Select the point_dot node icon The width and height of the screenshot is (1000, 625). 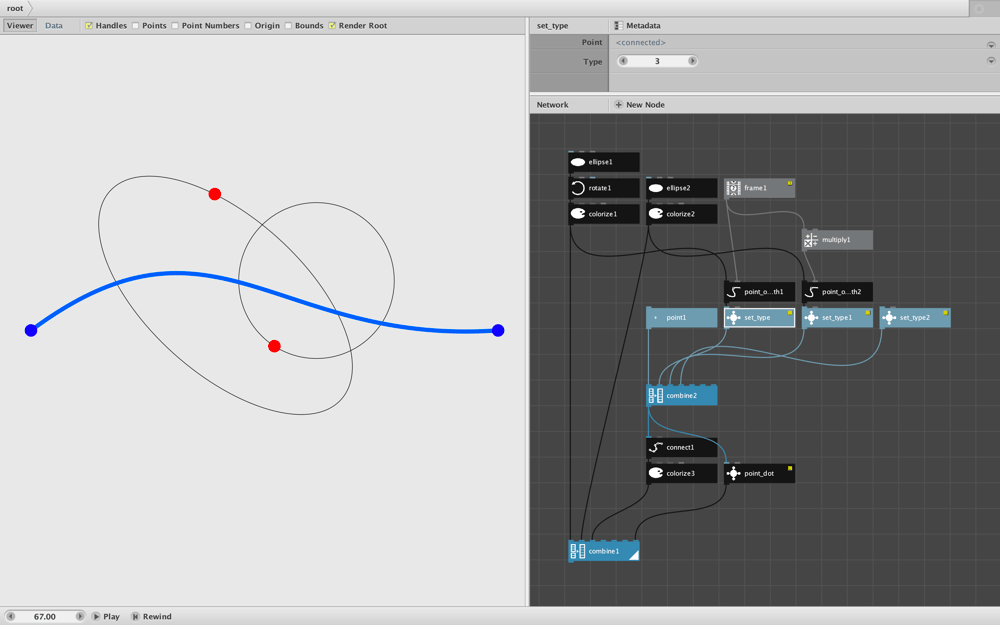[x=733, y=473]
